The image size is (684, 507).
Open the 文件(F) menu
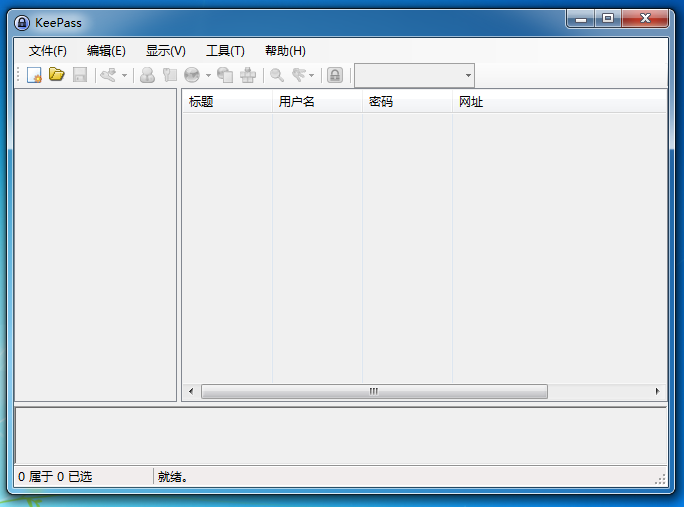point(48,51)
